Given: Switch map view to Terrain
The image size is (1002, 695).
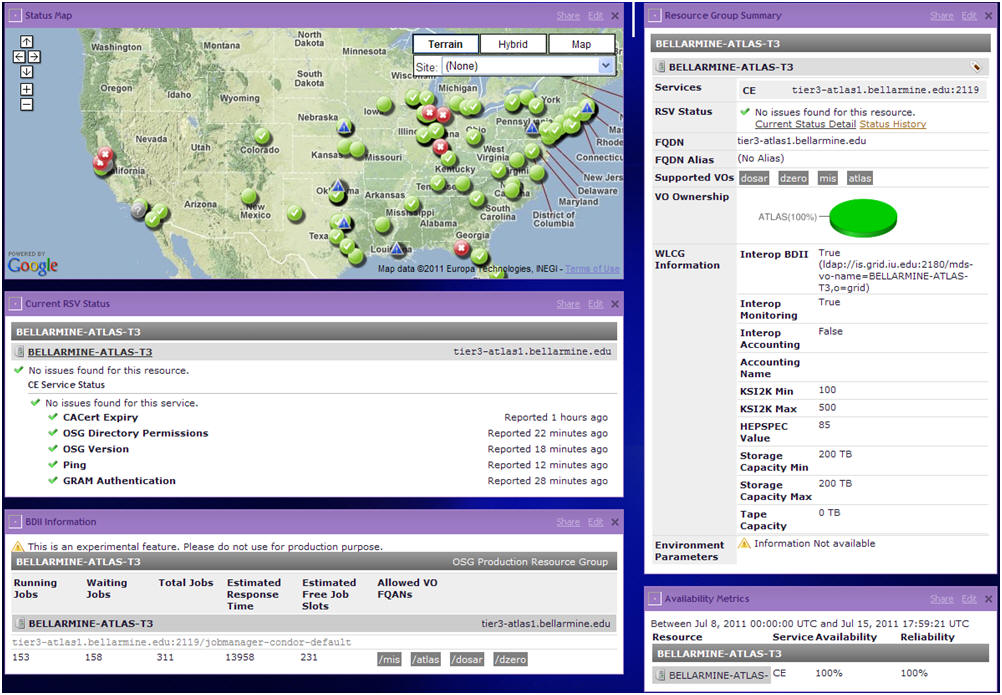Looking at the screenshot, I should click(x=445, y=44).
